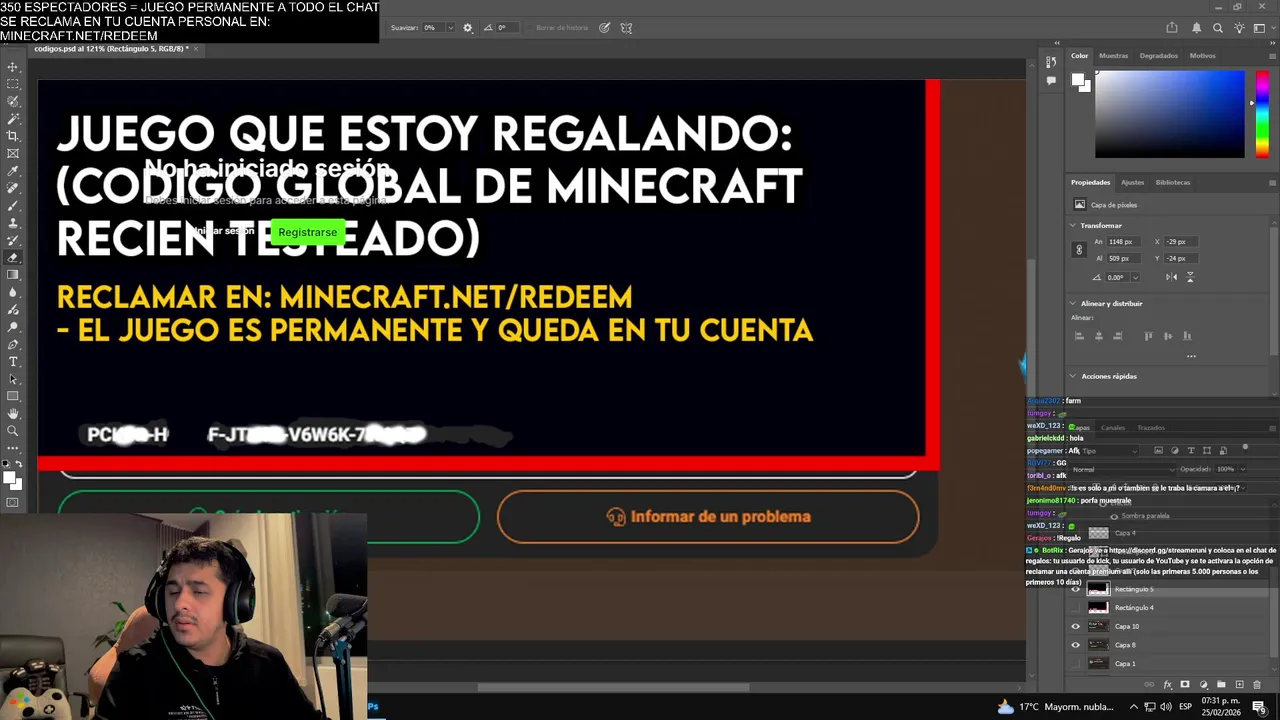Create a new layer group
This screenshot has height=720, width=1280.
point(1221,685)
